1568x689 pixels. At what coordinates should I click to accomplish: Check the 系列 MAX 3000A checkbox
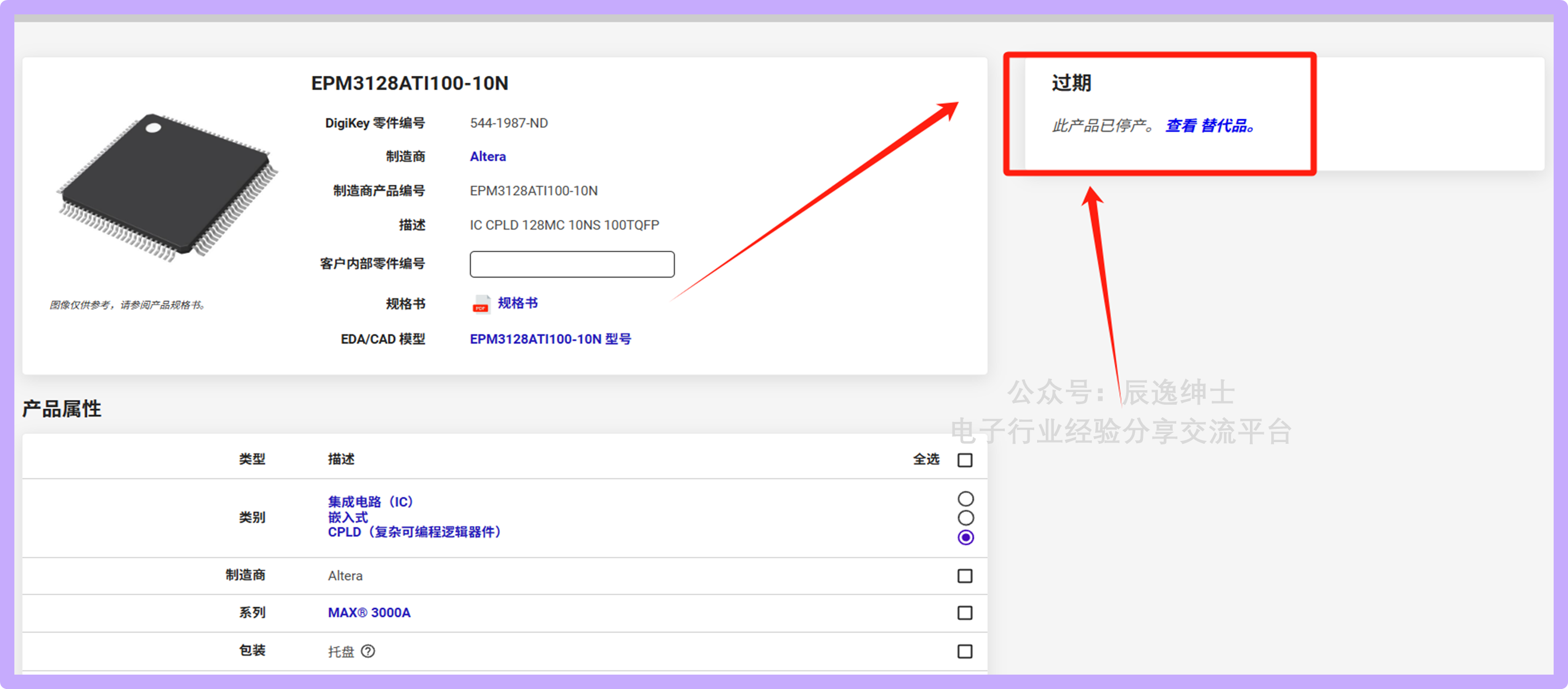click(x=965, y=613)
